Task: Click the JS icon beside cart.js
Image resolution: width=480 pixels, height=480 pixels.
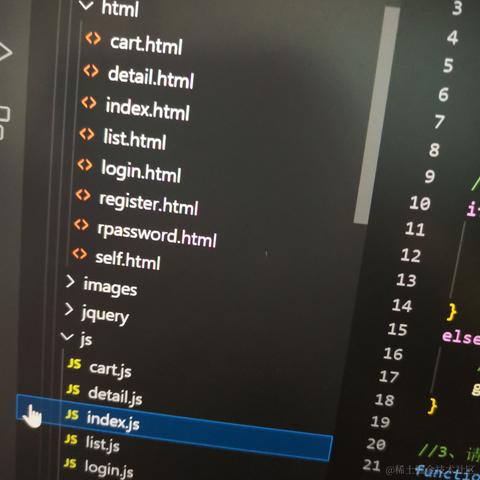Action: [x=74, y=363]
